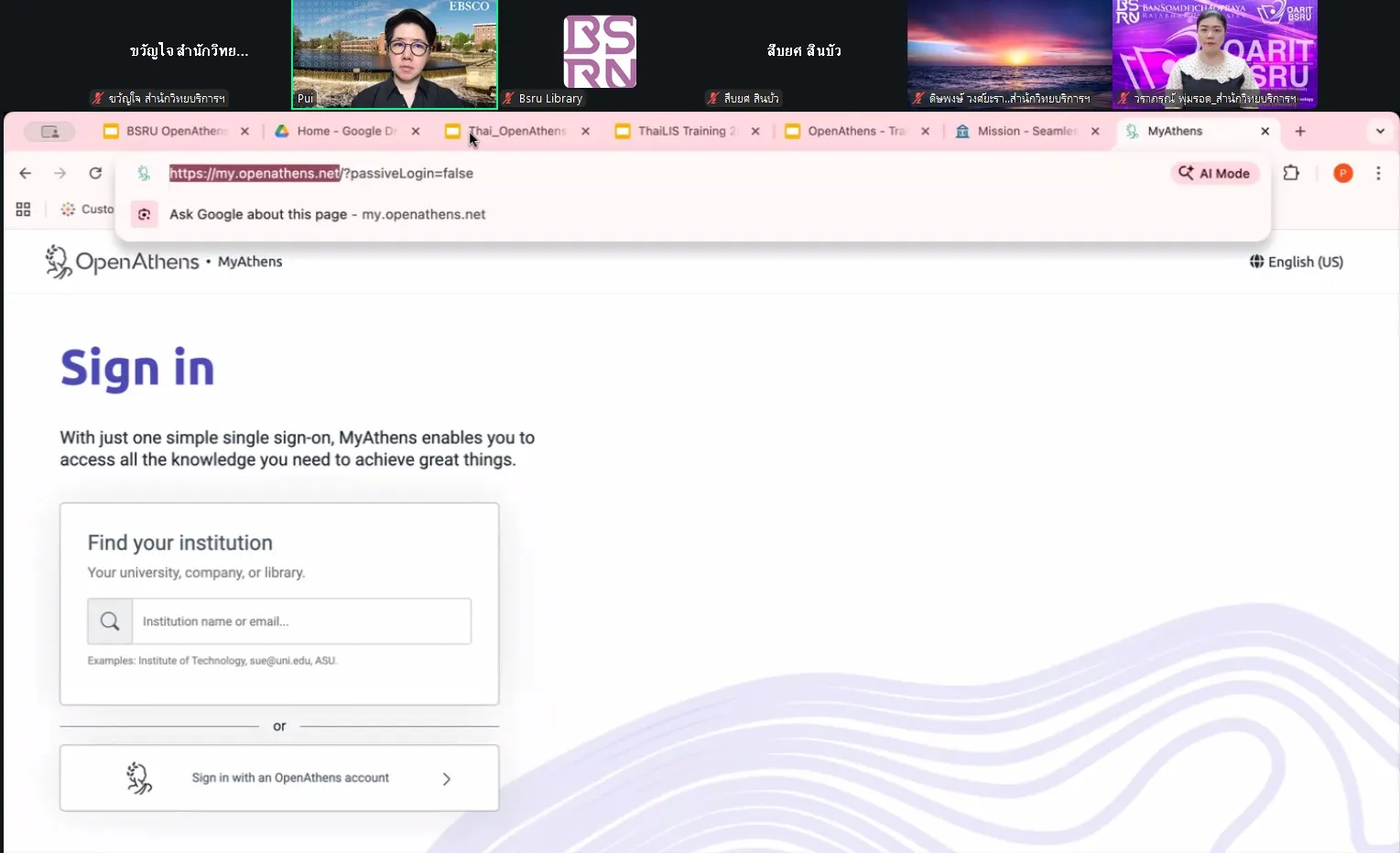Go back to the previous page
1400x853 pixels.
click(26, 173)
